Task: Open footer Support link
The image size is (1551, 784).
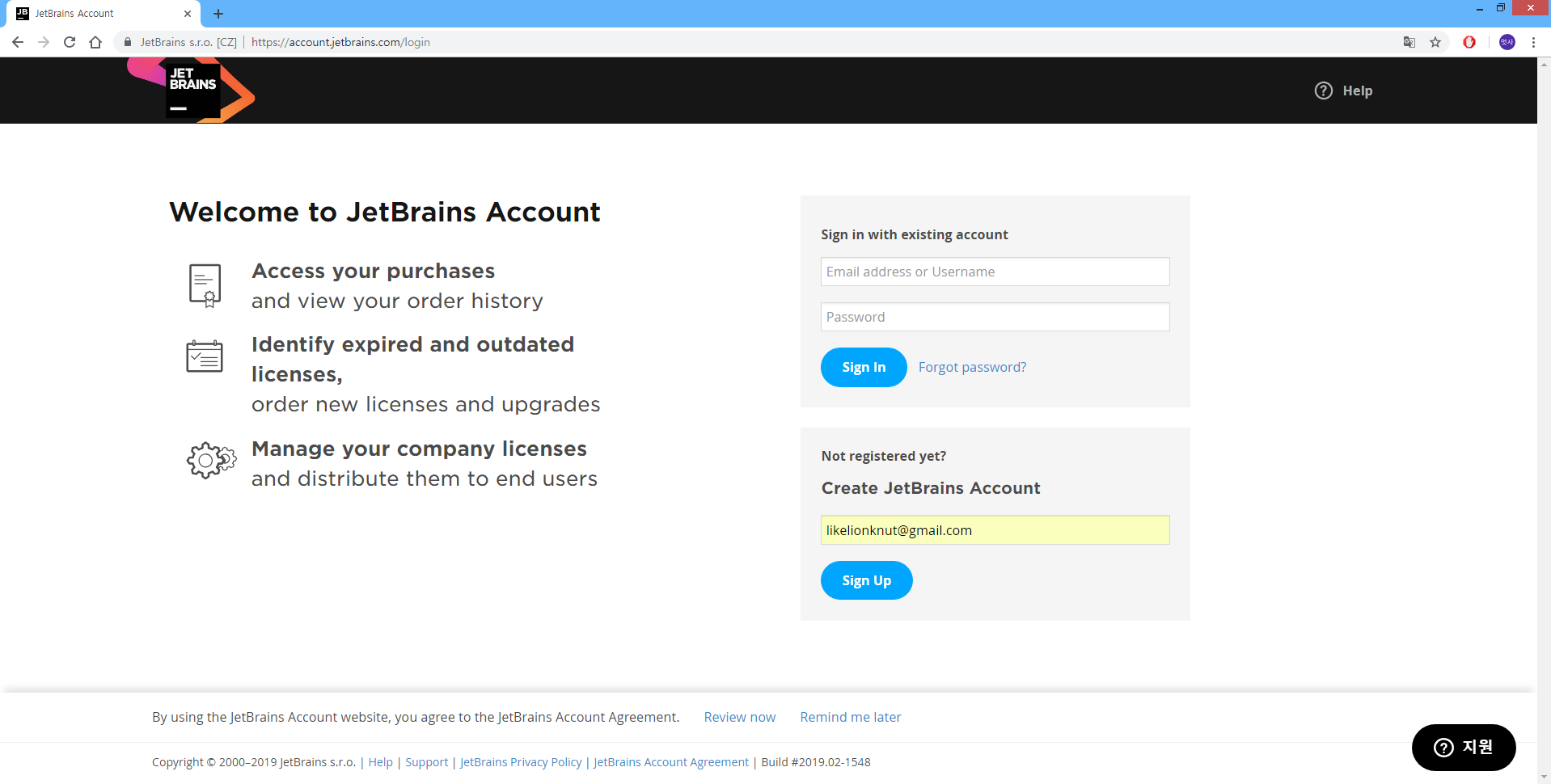Action: (426, 762)
